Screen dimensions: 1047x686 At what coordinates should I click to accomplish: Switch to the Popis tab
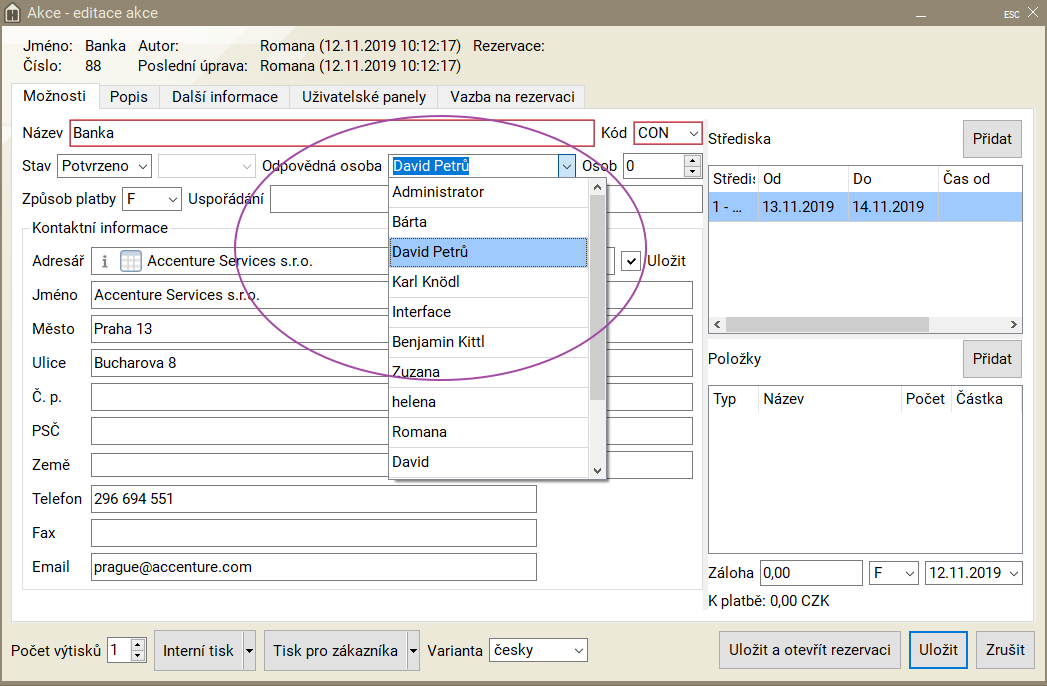tap(129, 97)
